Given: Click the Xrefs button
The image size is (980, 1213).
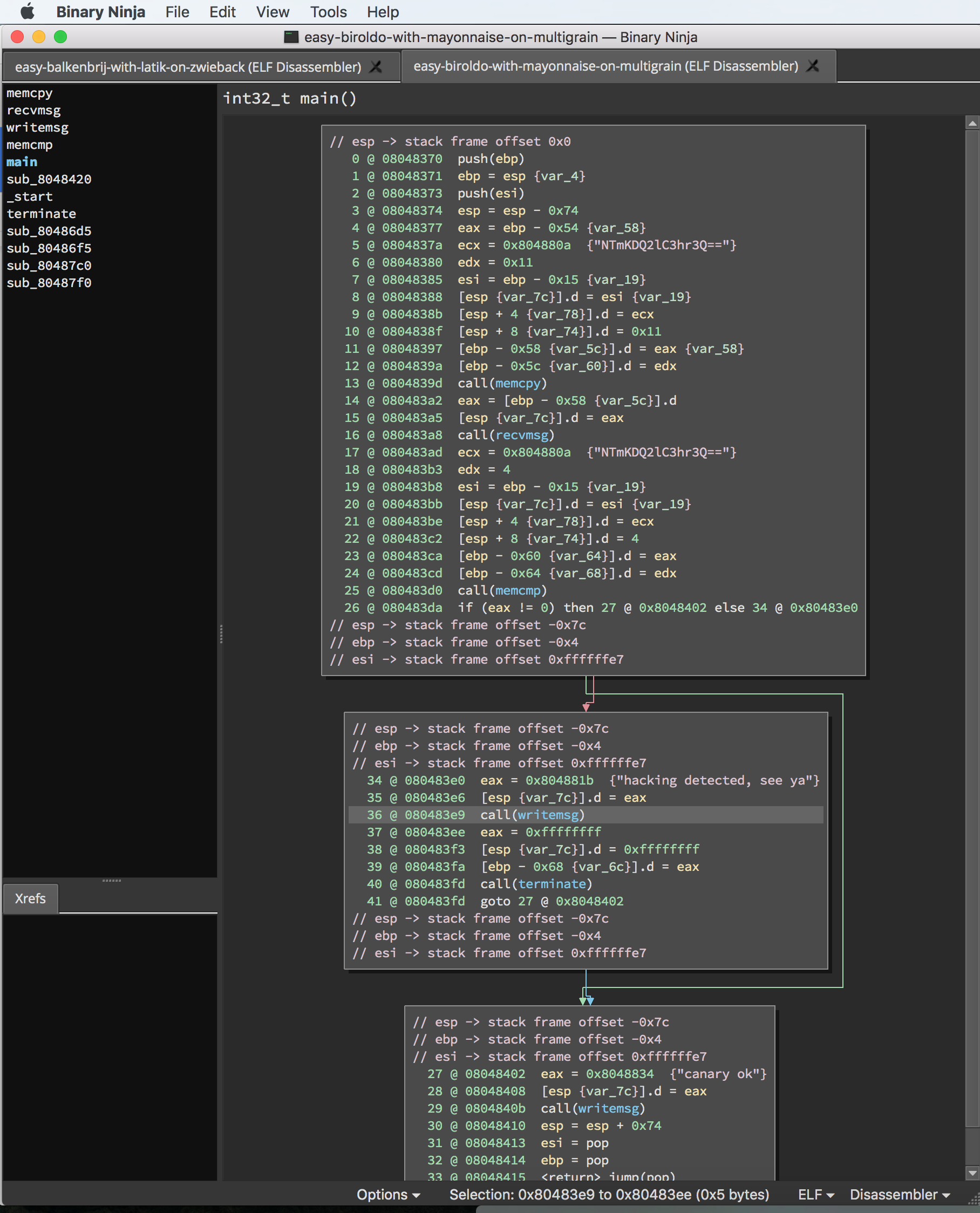Looking at the screenshot, I should [x=30, y=898].
